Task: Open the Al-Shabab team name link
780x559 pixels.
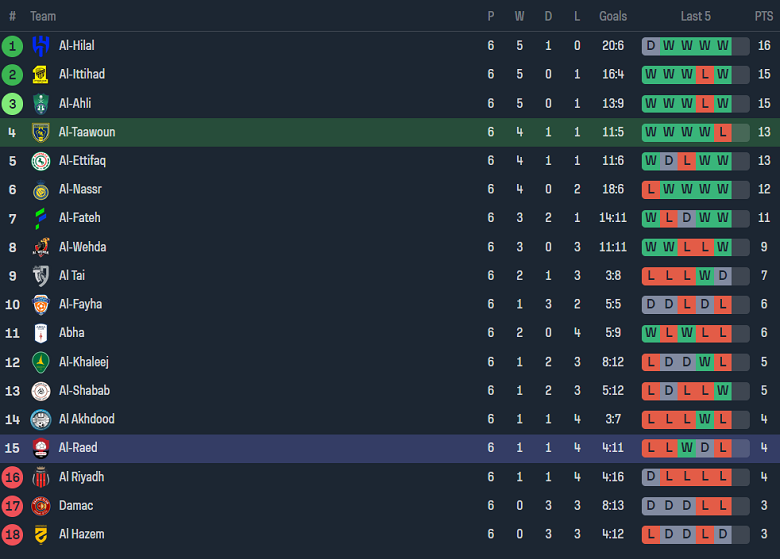Action: pyautogui.click(x=84, y=391)
